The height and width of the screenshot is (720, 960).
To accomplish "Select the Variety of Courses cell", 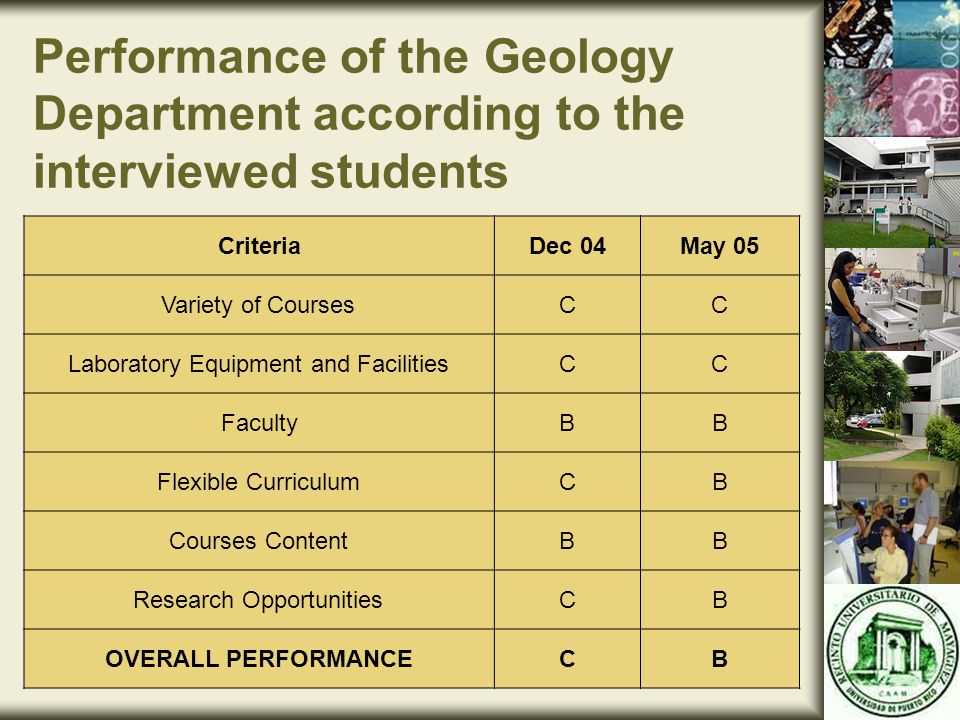I will [x=259, y=305].
